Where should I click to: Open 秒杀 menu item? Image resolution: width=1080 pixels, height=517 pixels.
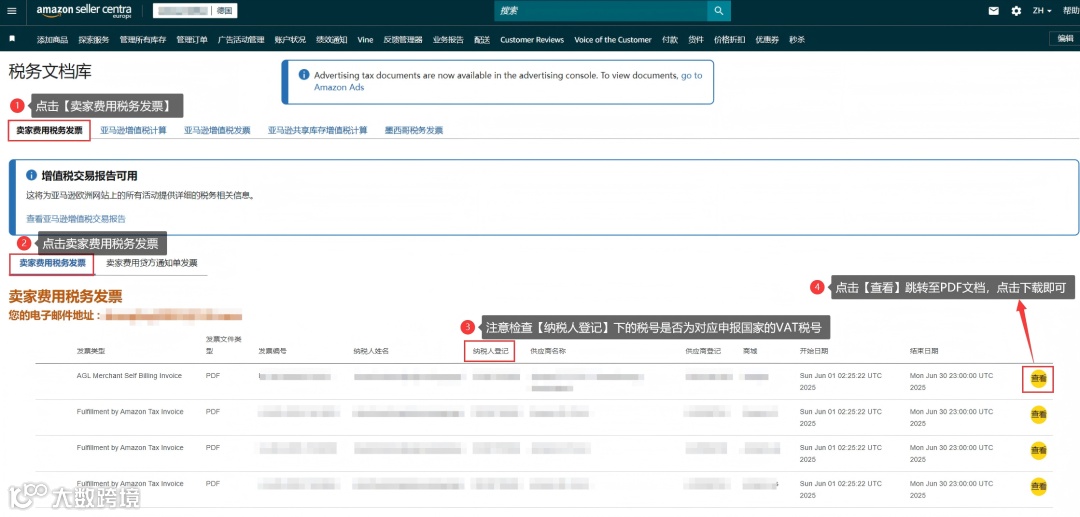[x=797, y=40]
